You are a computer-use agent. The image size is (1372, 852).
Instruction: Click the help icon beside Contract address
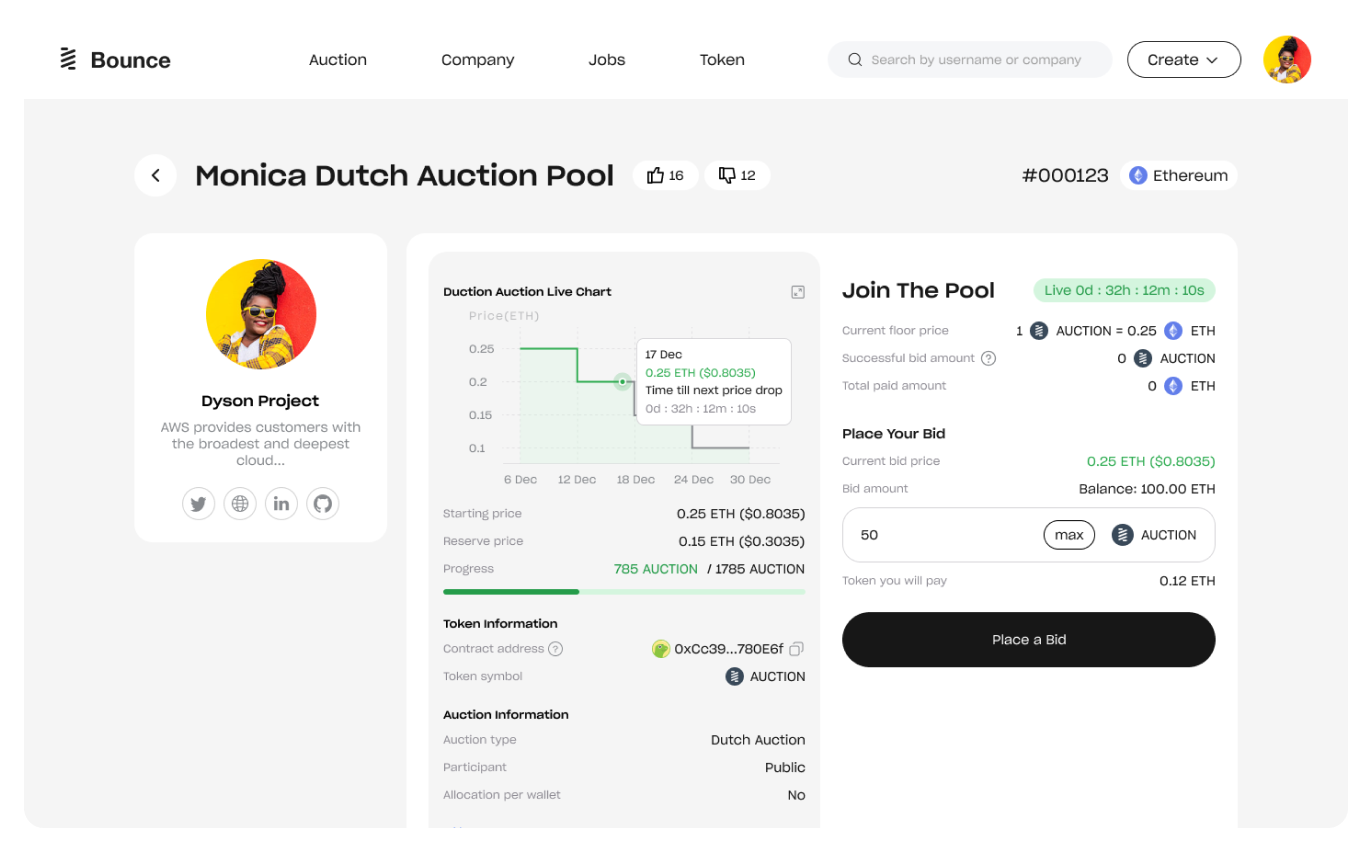(556, 649)
